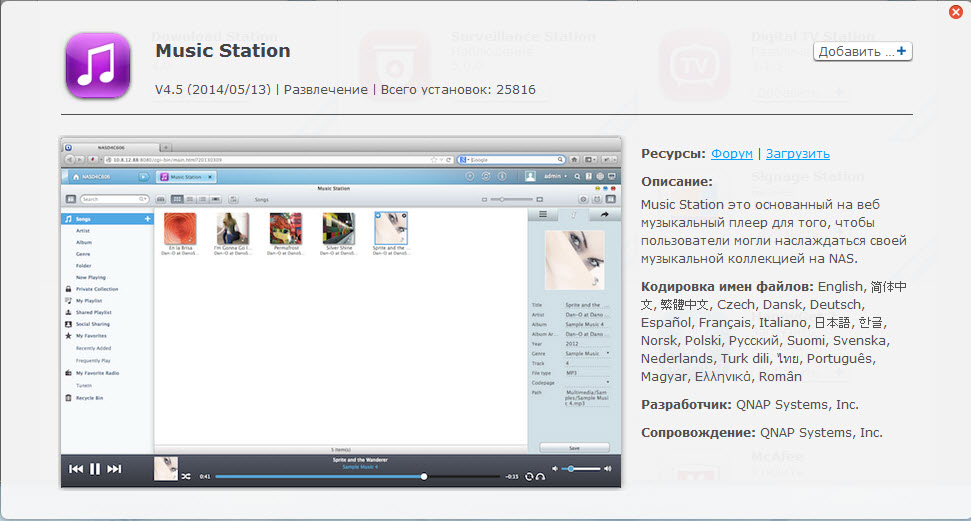
Task: Click the 'Всего установок: 25816' text
Action: [458, 90]
